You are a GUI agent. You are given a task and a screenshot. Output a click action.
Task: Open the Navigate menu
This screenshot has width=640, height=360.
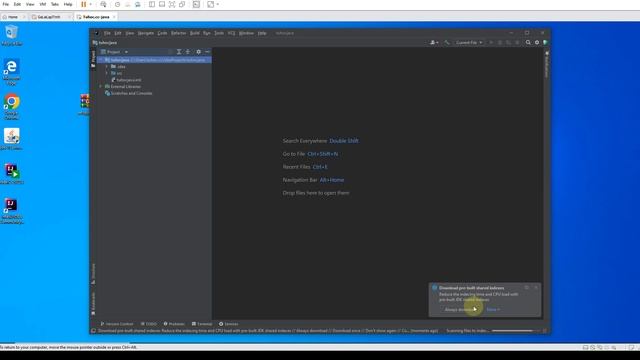[146, 33]
